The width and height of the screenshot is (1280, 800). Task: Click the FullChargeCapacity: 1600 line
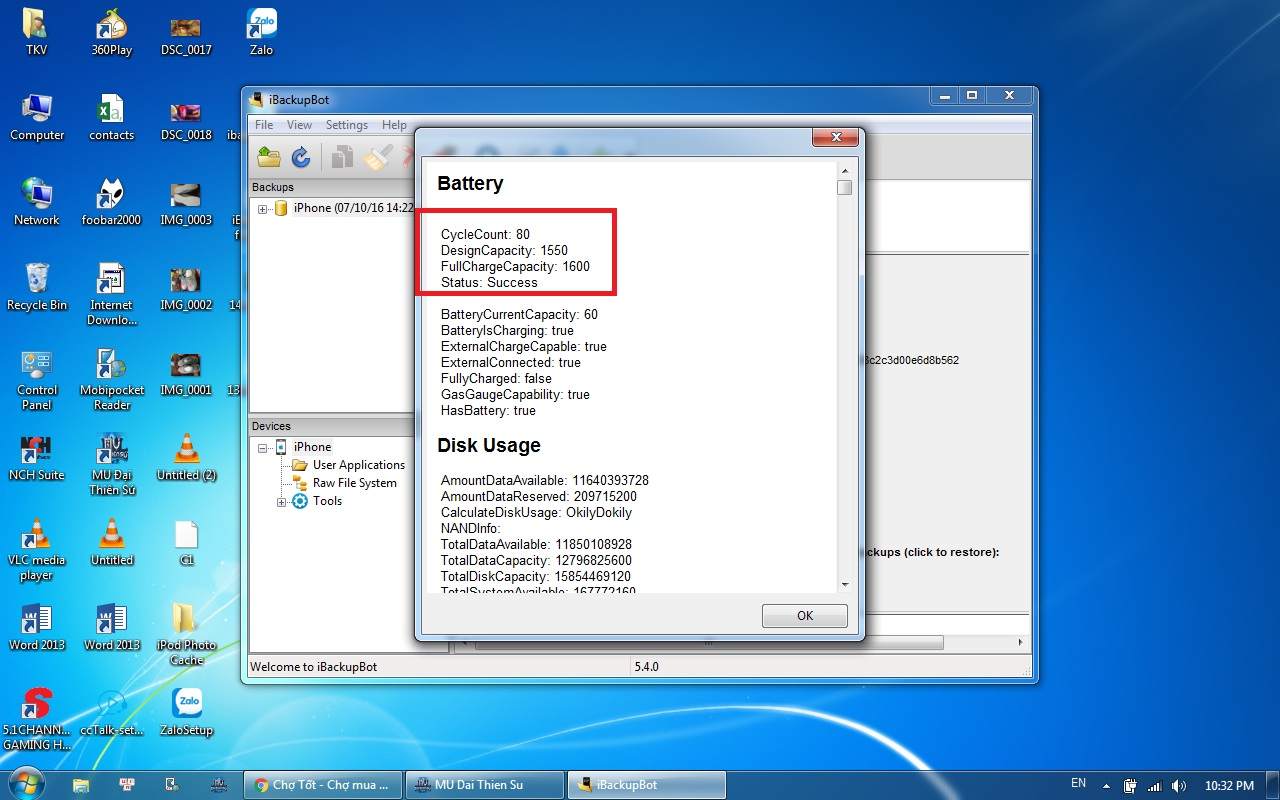coord(515,266)
